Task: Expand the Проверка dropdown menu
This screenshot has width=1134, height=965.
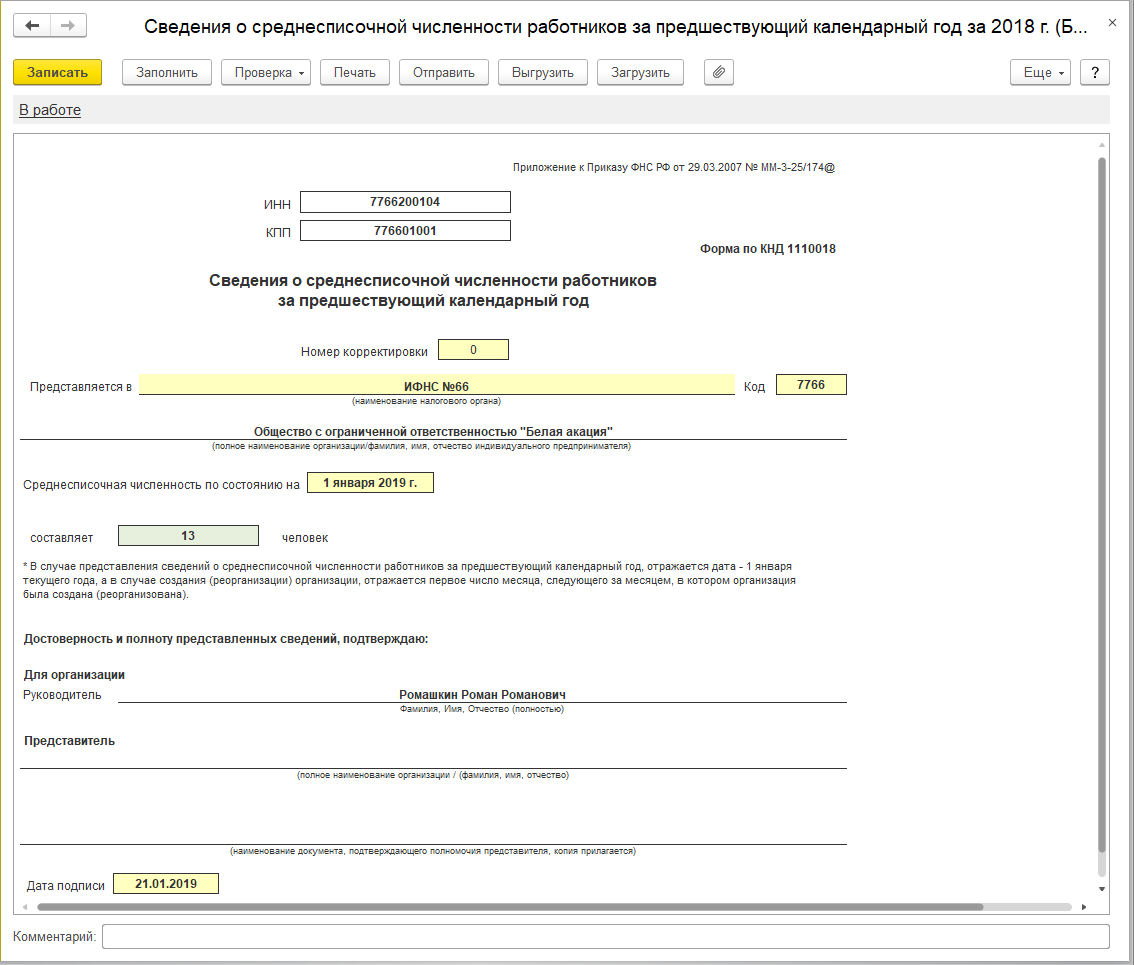Action: pyautogui.click(x=266, y=72)
